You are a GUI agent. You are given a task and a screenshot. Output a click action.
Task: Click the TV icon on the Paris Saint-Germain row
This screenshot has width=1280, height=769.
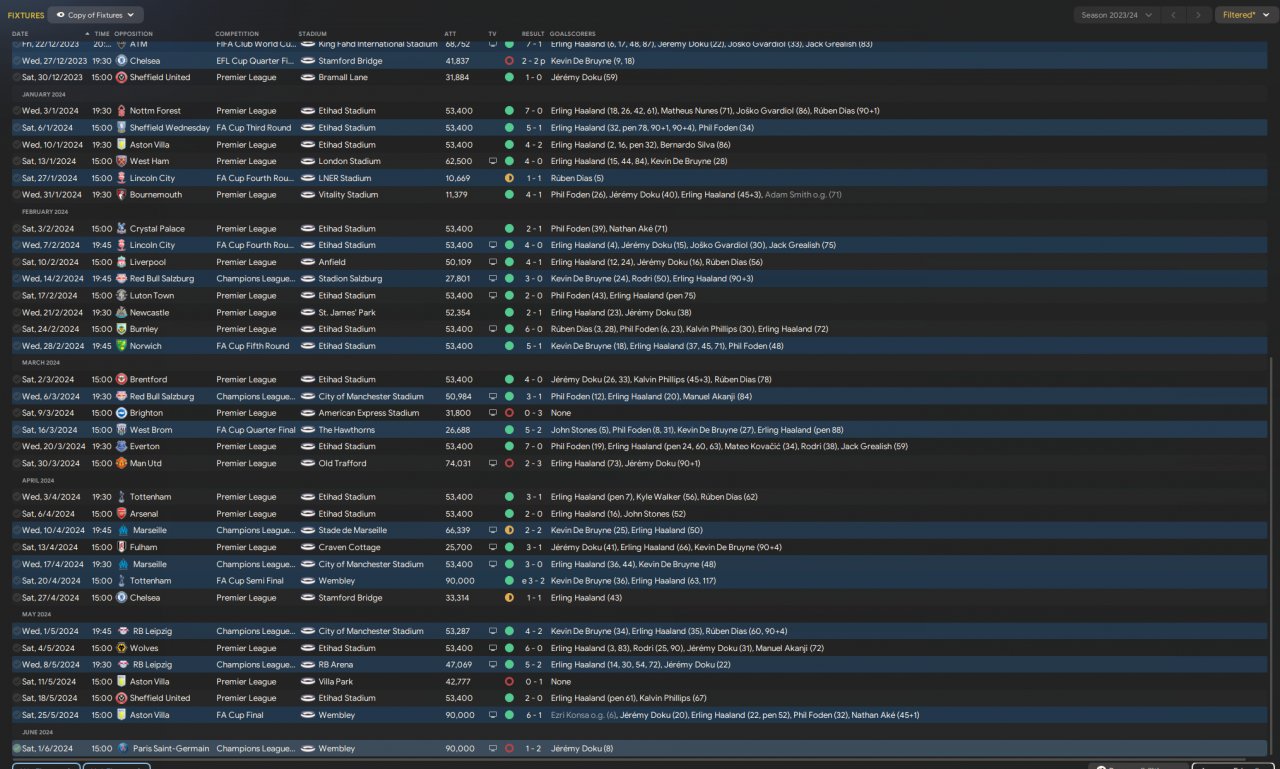(x=492, y=748)
